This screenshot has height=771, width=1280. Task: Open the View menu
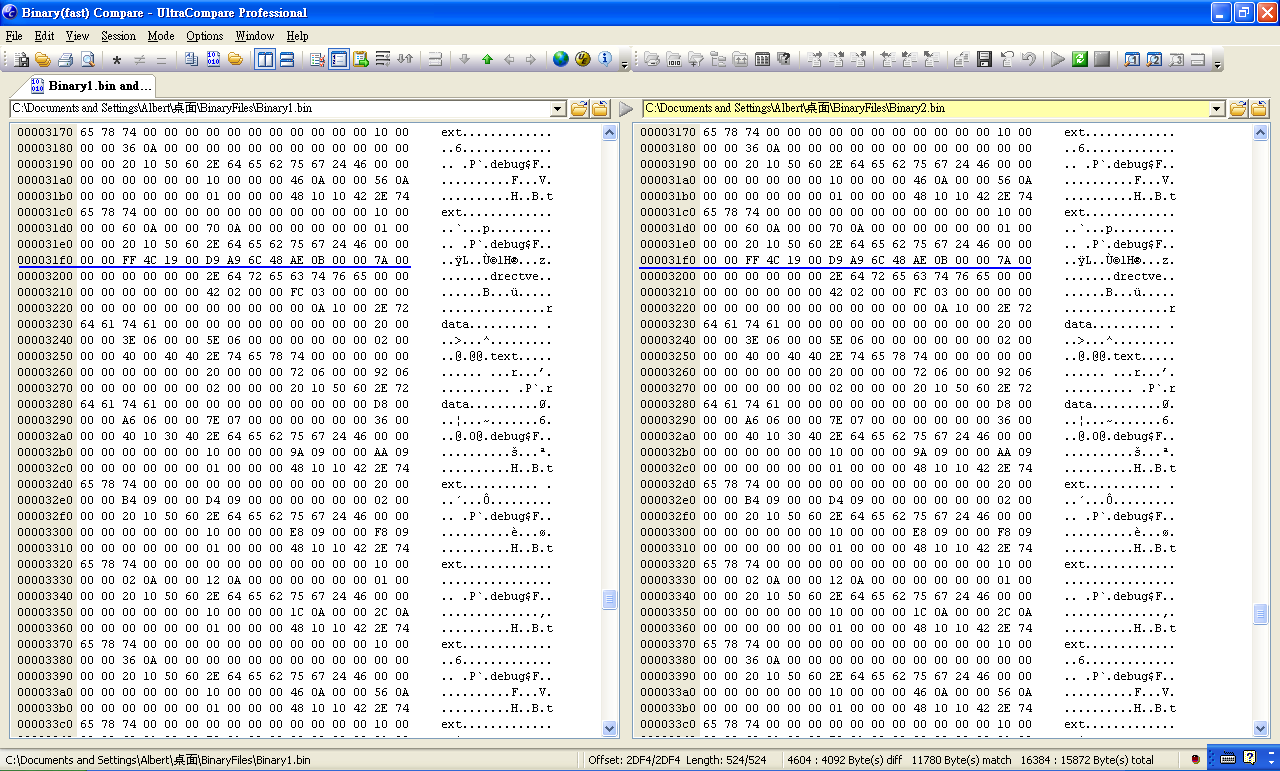pos(77,36)
